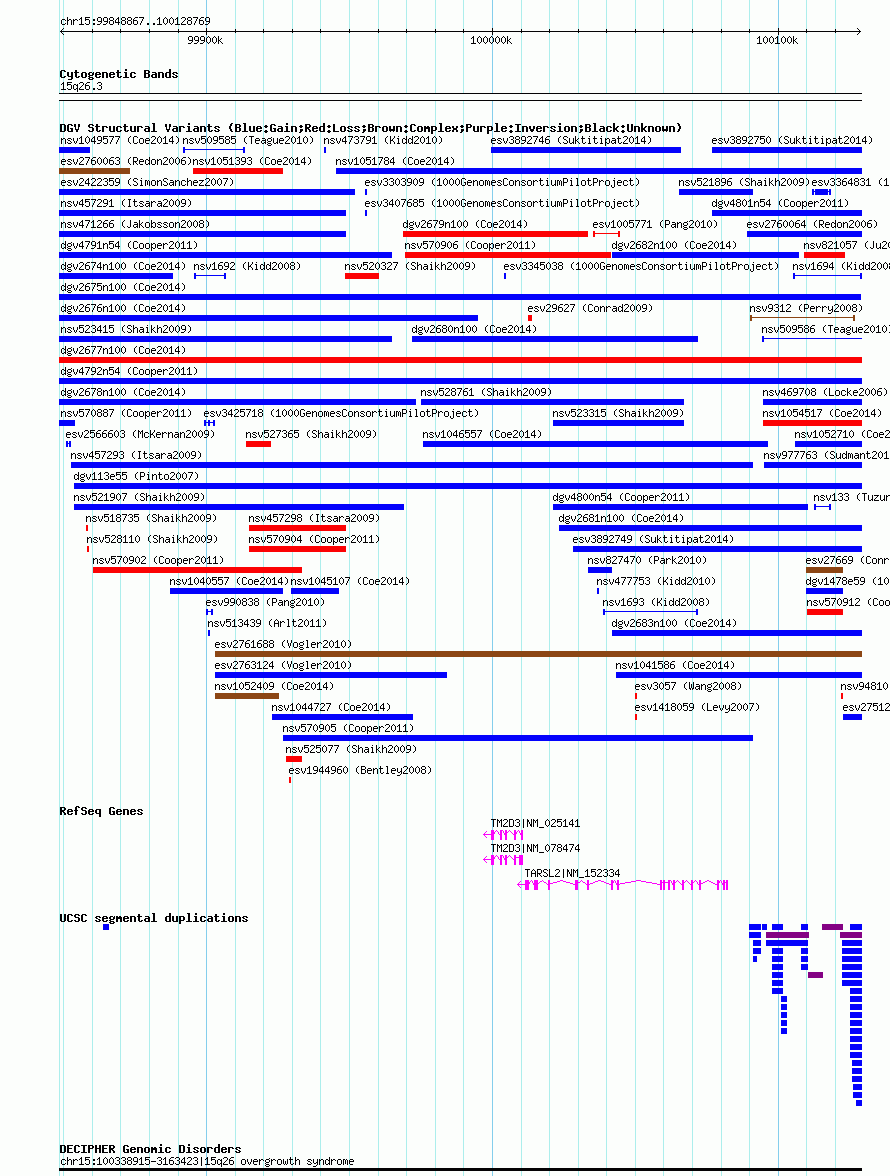This screenshot has width=890, height=1176.
Task: Select the UCSC segmental duplications track title
Action: pyautogui.click(x=154, y=918)
